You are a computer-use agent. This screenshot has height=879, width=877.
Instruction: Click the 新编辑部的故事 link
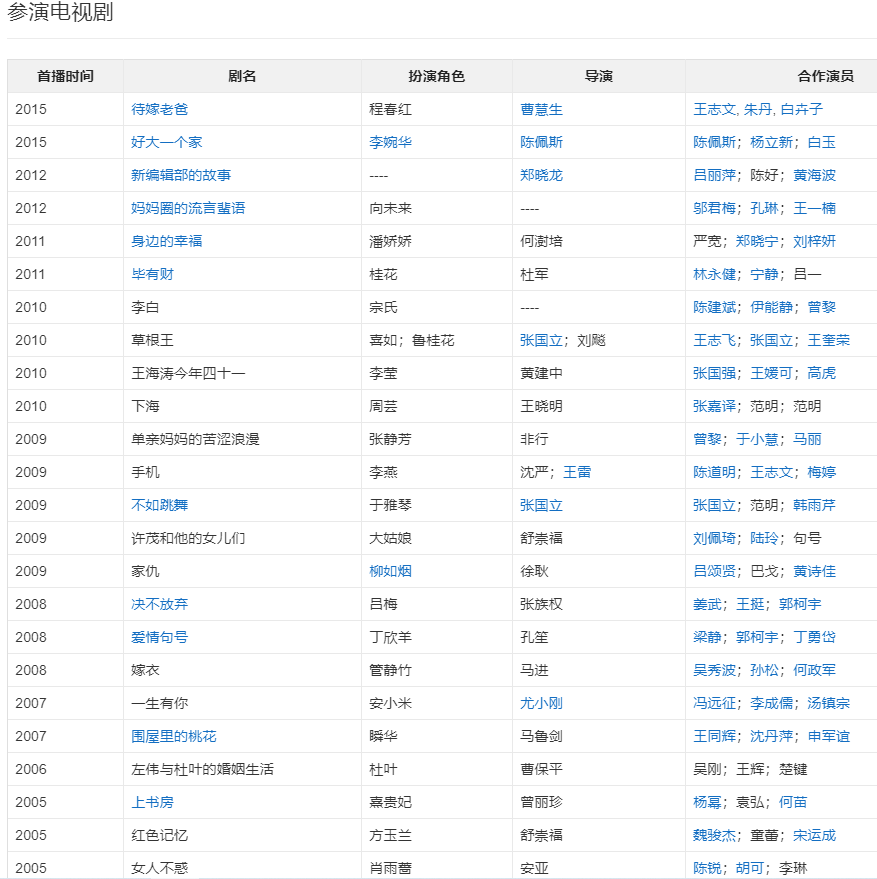[x=181, y=175]
